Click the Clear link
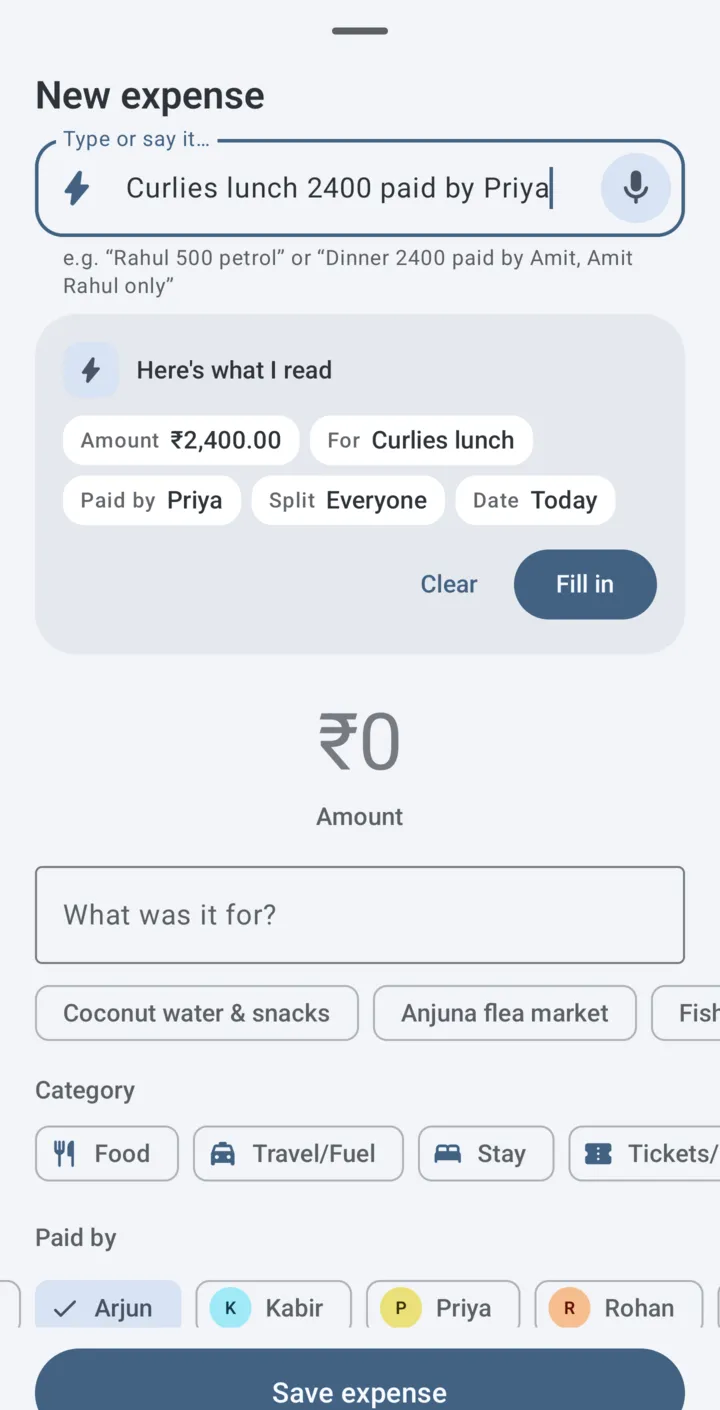This screenshot has width=720, height=1410. point(449,584)
